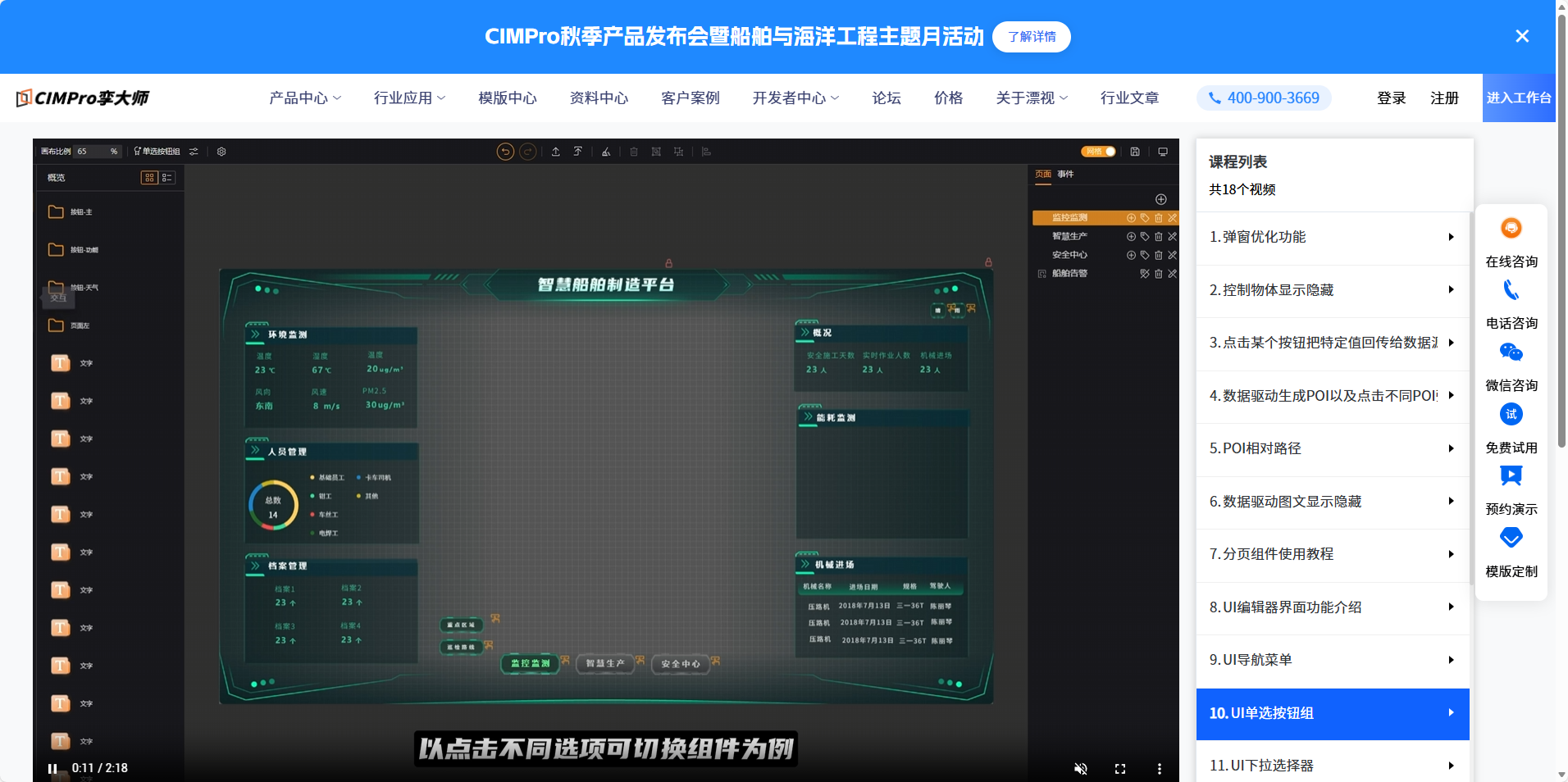Image resolution: width=1568 pixels, height=782 pixels.
Task: Select course 7.分页组件使用教程
Action: (x=1333, y=555)
